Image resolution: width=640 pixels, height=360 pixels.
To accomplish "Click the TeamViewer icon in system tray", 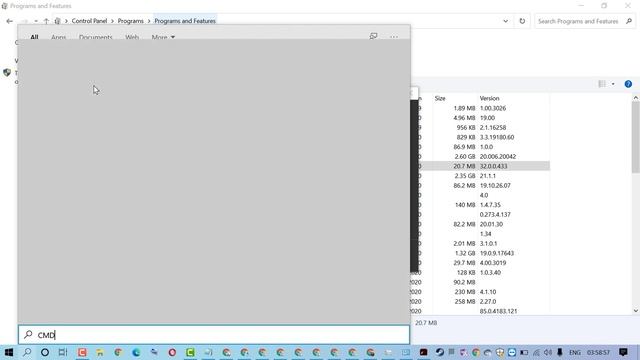I will coord(512,352).
